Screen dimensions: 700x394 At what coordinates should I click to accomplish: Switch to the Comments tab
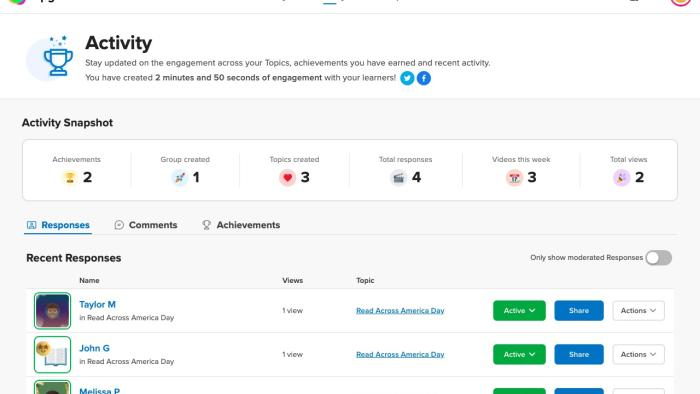[146, 225]
